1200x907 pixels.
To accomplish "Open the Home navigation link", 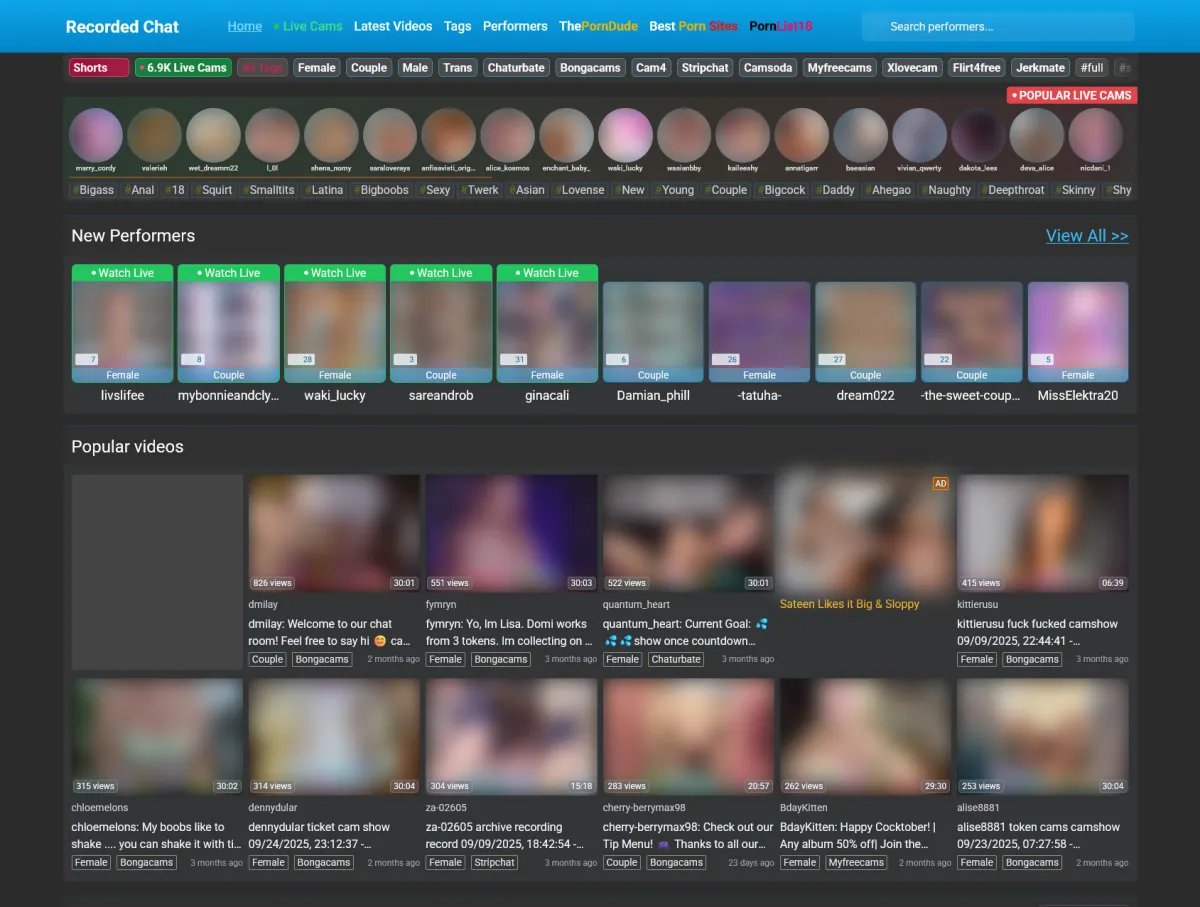I will pos(244,26).
